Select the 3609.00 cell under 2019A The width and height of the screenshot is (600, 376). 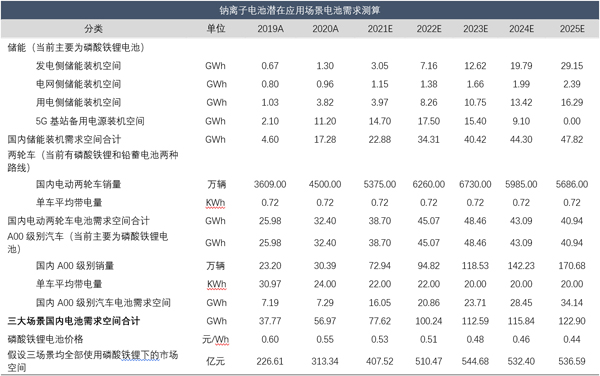[x=270, y=184]
